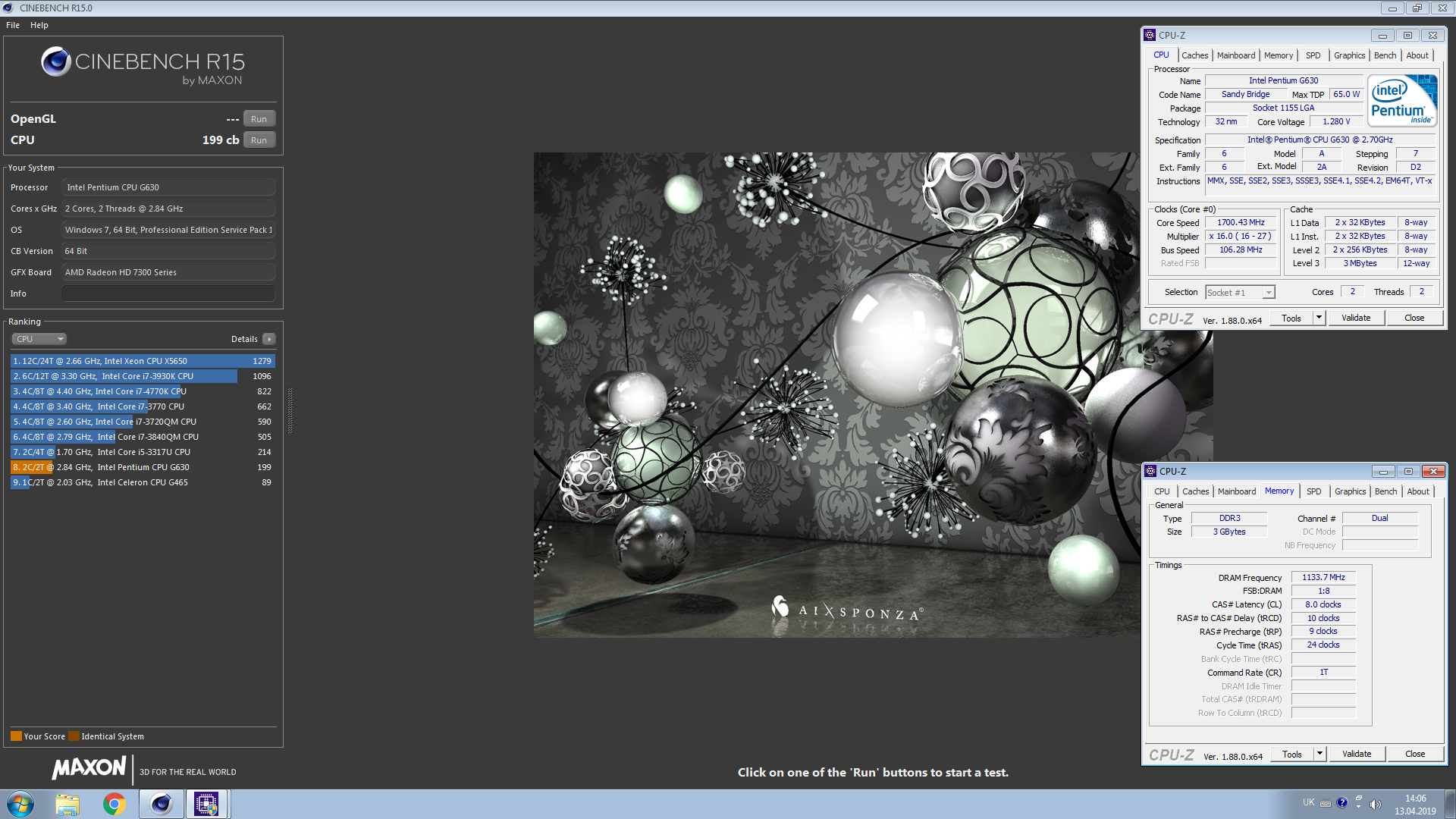Switch to About tab in top CPU-Z
This screenshot has height=819, width=1456.
1417,55
